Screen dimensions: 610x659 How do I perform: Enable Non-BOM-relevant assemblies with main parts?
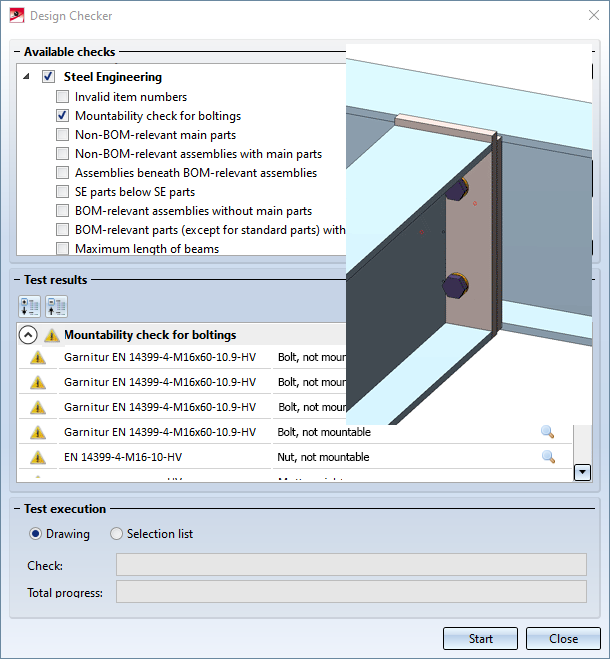pyautogui.click(x=63, y=153)
